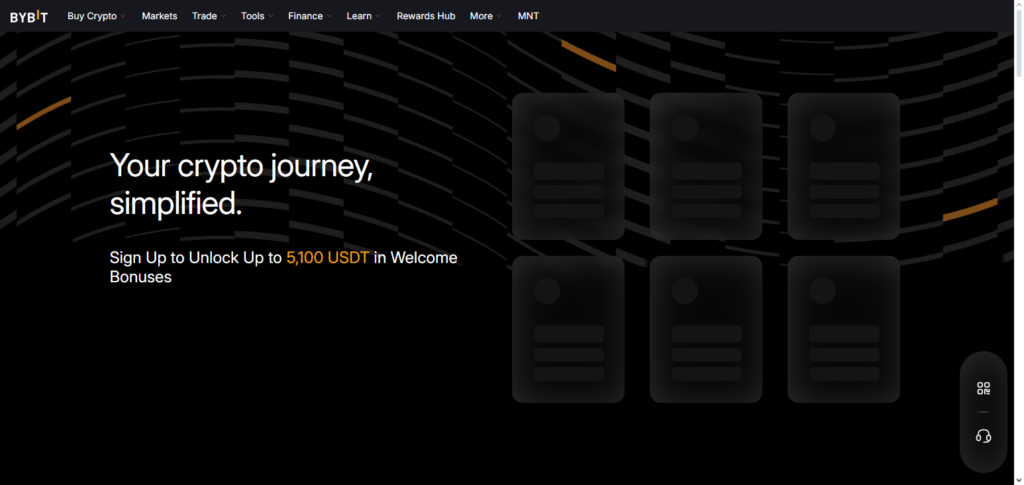The height and width of the screenshot is (485, 1024).
Task: Go to the Markets page
Action: tap(159, 16)
